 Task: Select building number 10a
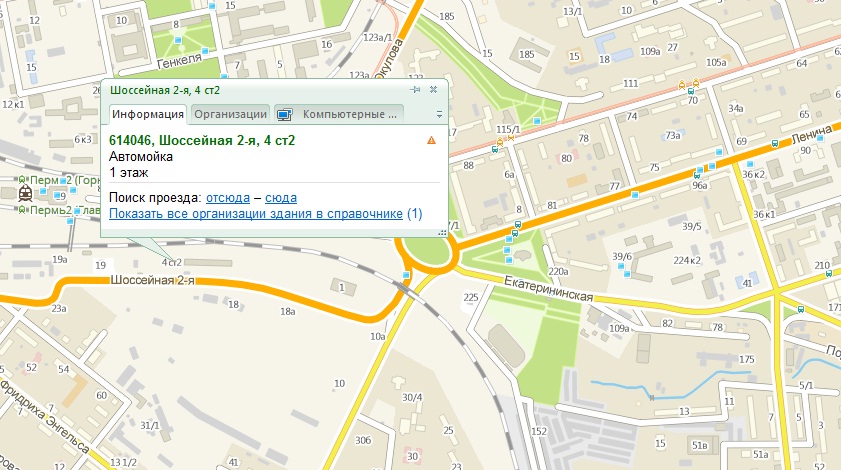[378, 336]
